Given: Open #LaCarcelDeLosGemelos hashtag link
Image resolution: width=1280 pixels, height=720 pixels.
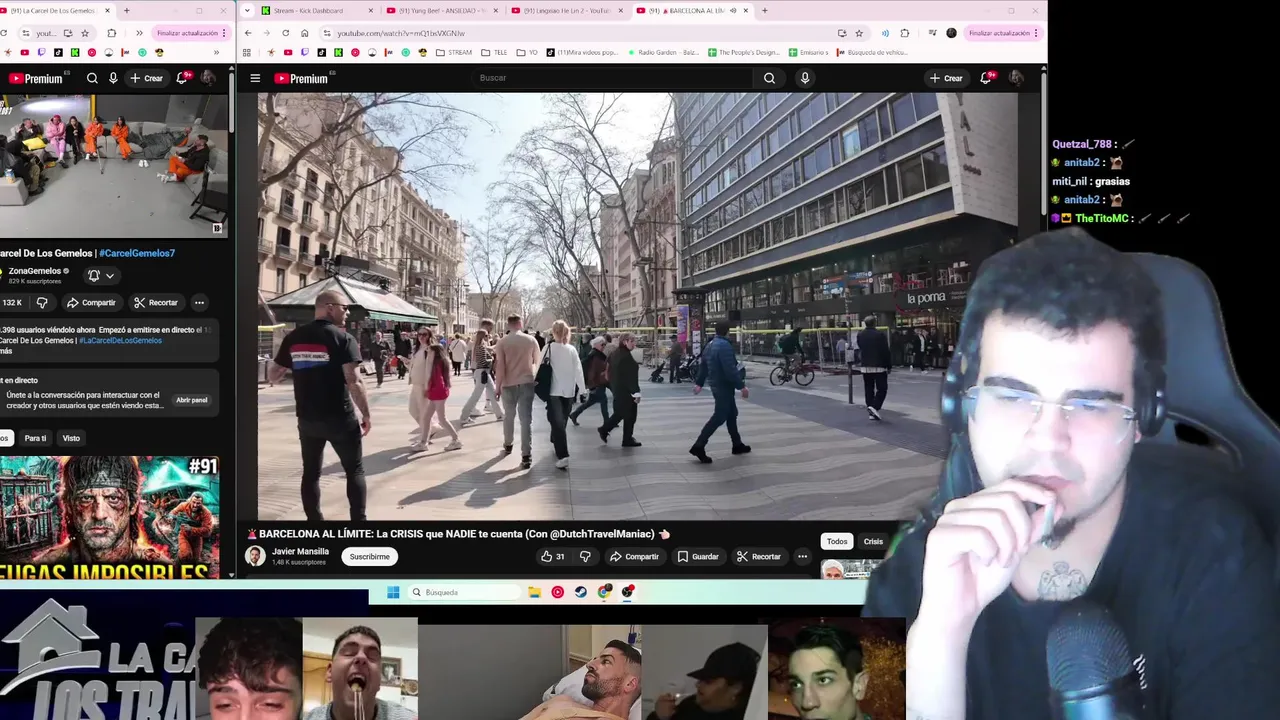Looking at the screenshot, I should (120, 341).
